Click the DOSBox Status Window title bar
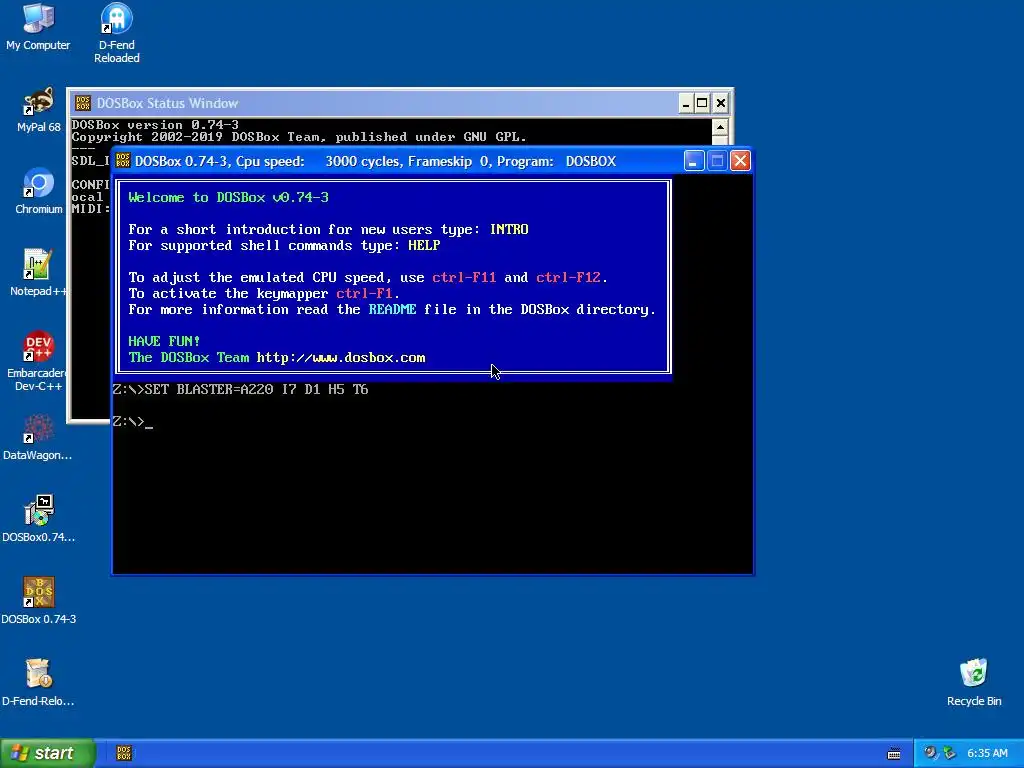Screen dimensions: 1024x768 pos(400,103)
